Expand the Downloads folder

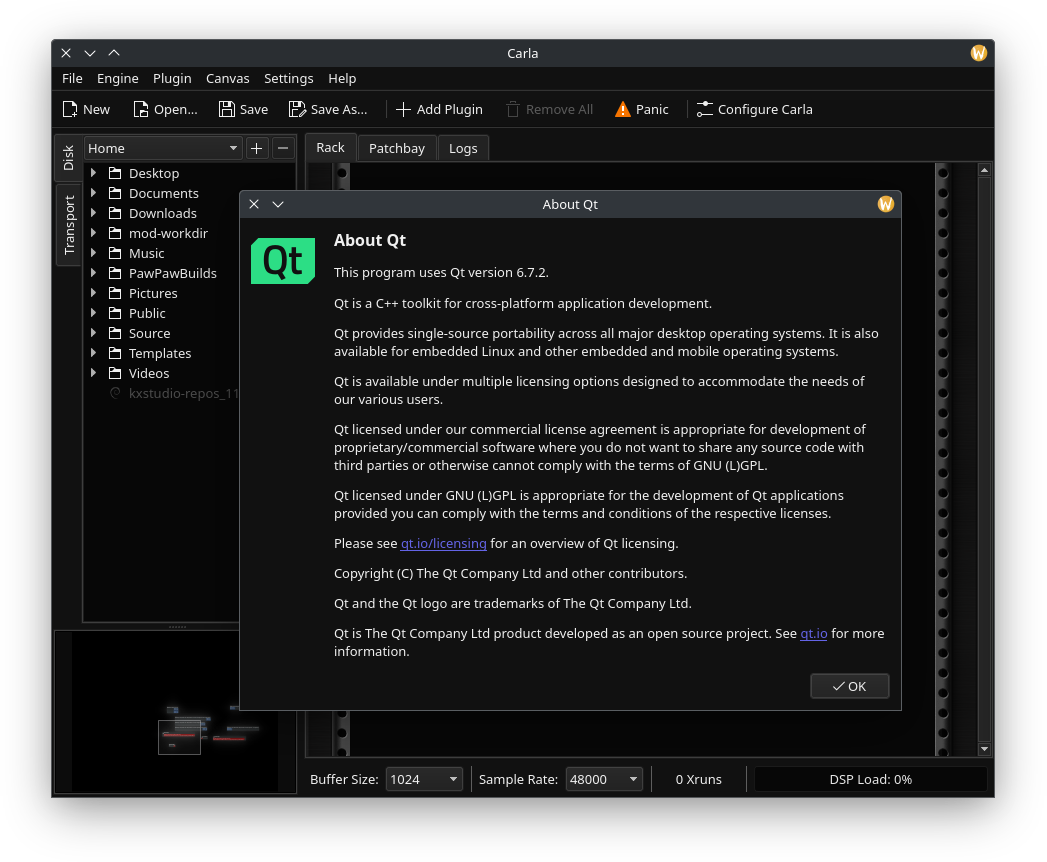93,213
